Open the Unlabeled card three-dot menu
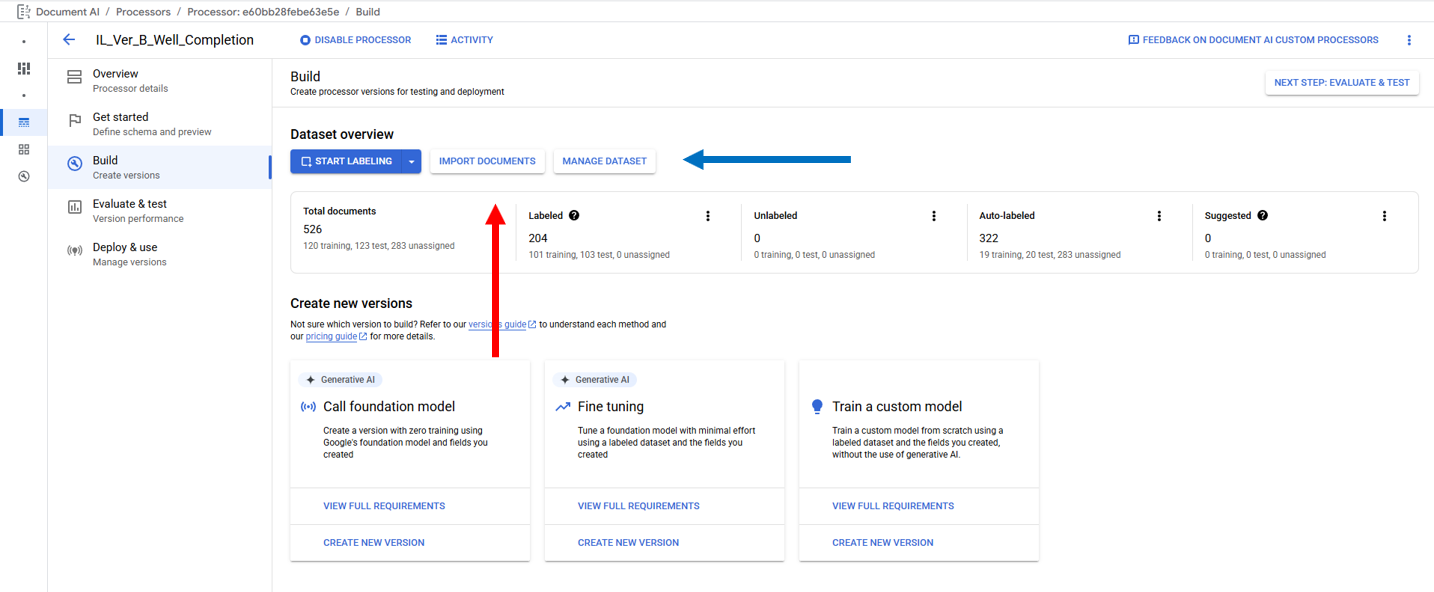Image resolution: width=1434 pixels, height=592 pixels. point(934,216)
